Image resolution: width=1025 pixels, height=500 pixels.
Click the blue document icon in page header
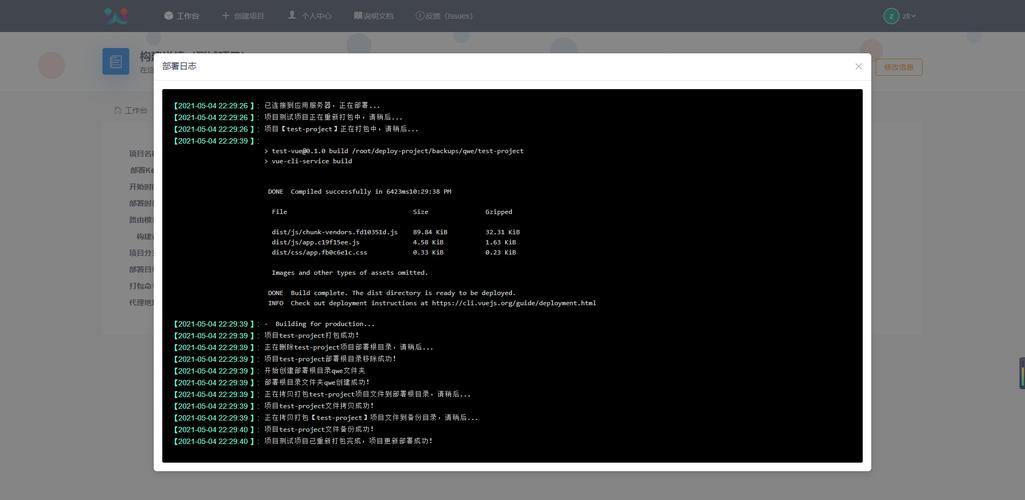116,62
